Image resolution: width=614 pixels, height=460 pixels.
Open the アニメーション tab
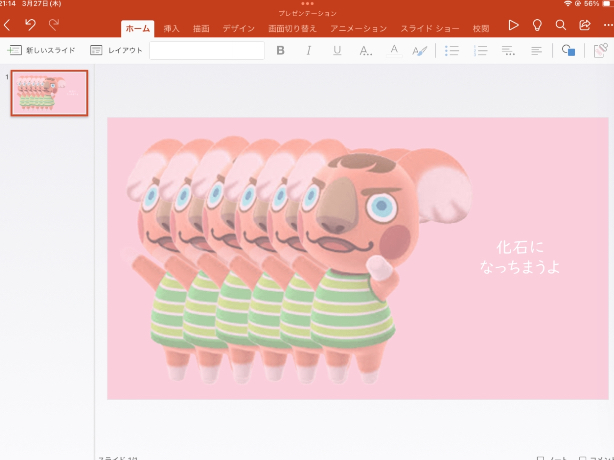coord(358,29)
